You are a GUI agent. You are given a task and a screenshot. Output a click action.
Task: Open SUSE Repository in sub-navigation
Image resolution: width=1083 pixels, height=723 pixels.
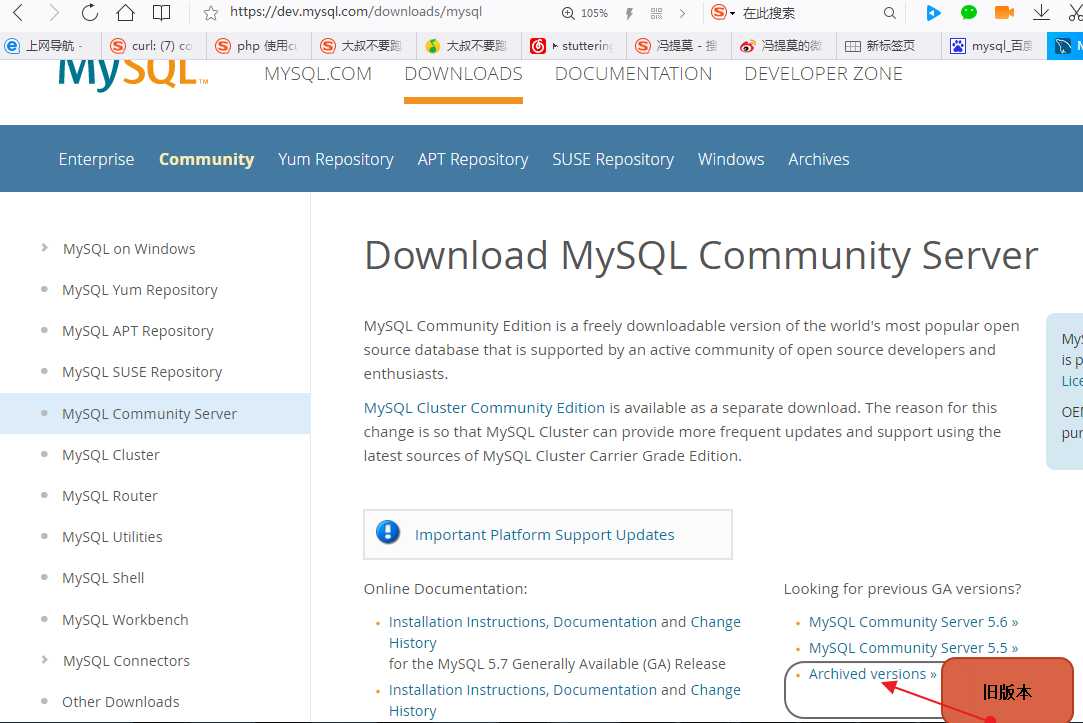point(613,160)
